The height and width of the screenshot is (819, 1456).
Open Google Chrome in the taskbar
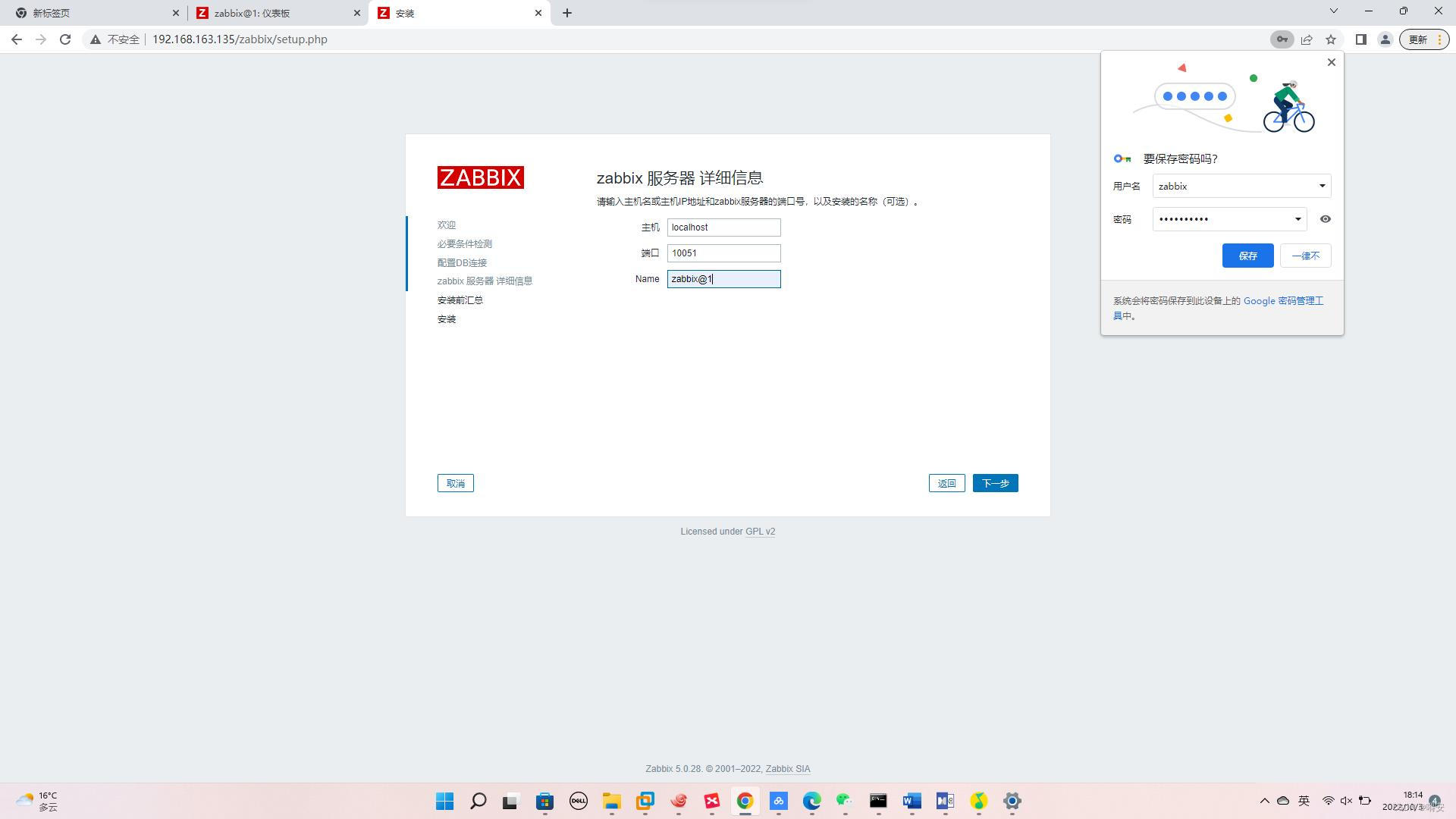tap(745, 801)
